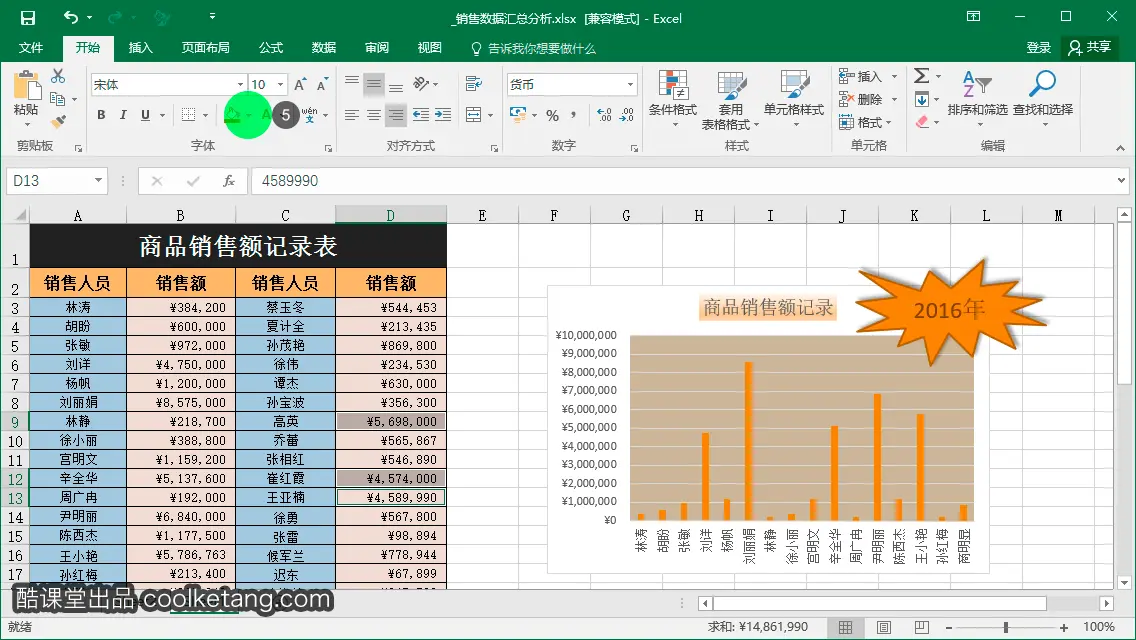Toggle align right for cell text
The height and width of the screenshot is (640, 1136).
(x=396, y=115)
